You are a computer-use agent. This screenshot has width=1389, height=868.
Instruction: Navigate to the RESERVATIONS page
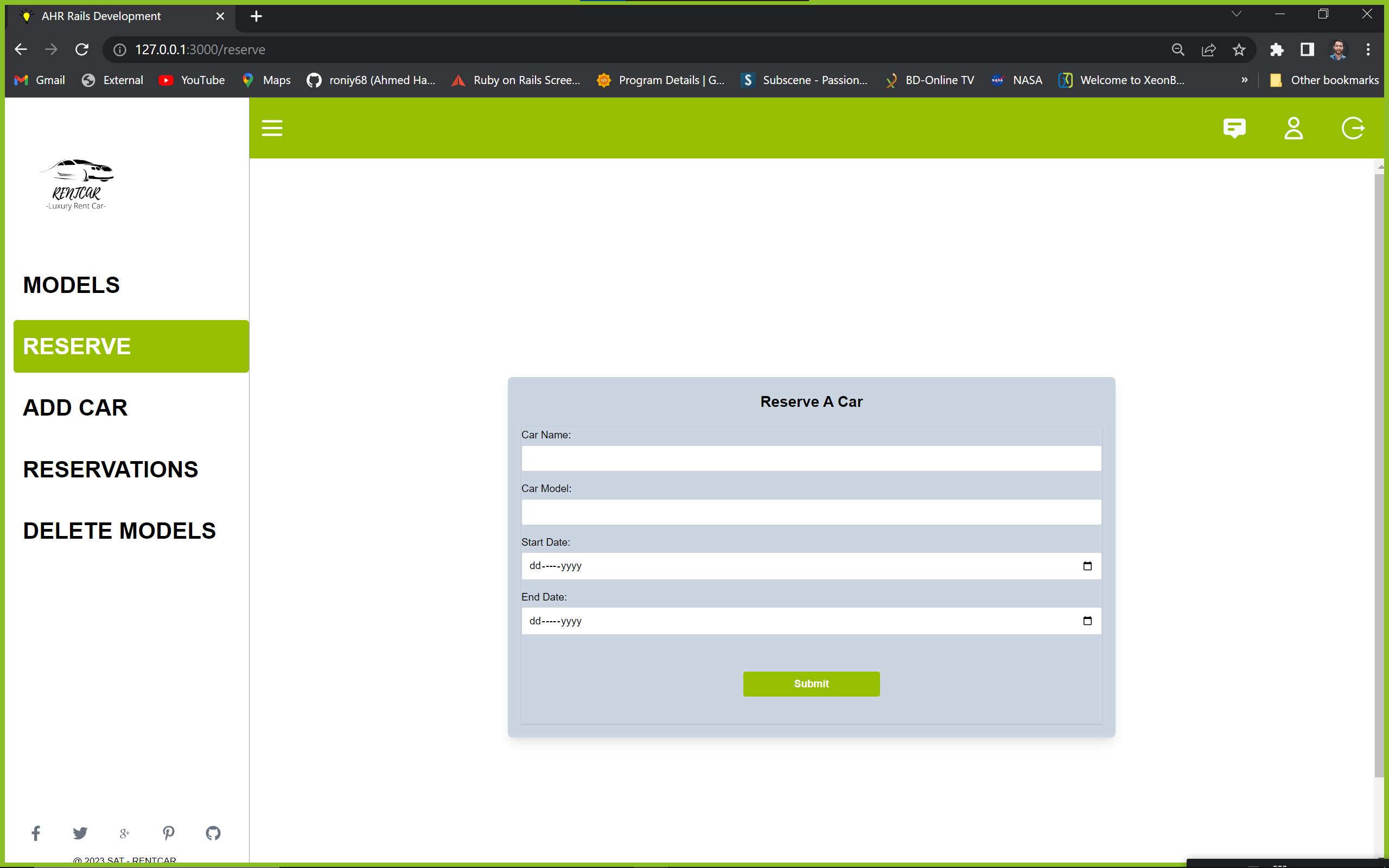tap(110, 469)
